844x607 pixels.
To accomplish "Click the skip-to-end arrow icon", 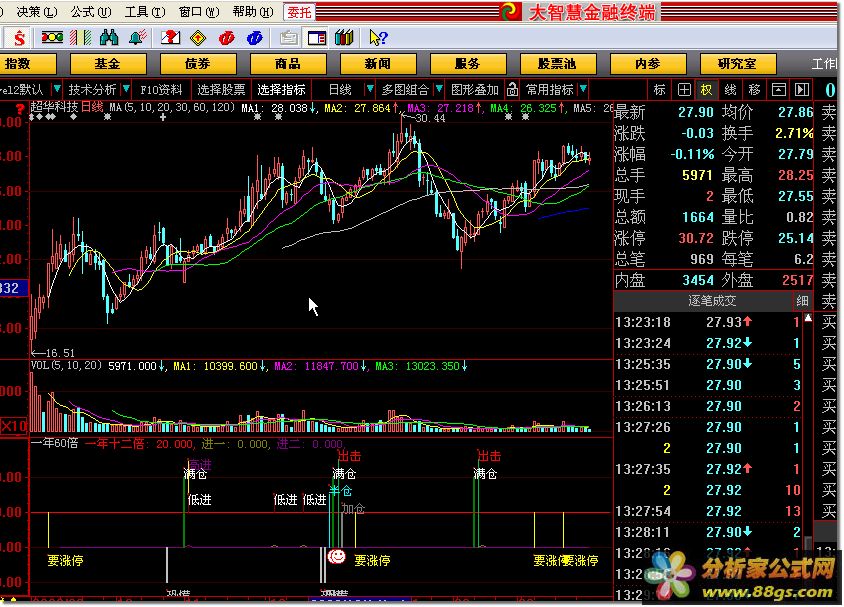I will click(802, 89).
